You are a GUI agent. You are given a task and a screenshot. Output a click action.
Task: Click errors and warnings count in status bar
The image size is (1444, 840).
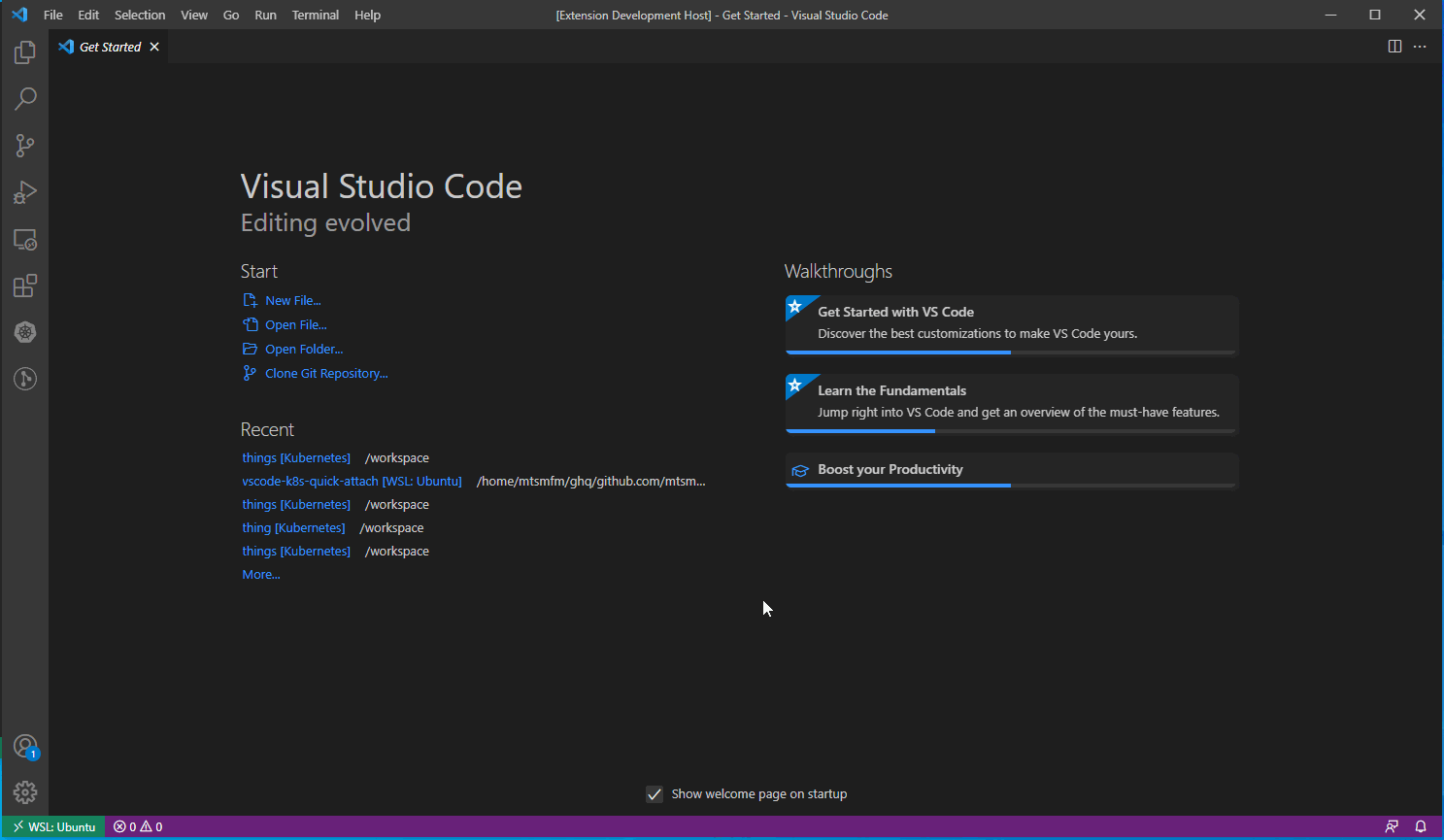tap(138, 826)
